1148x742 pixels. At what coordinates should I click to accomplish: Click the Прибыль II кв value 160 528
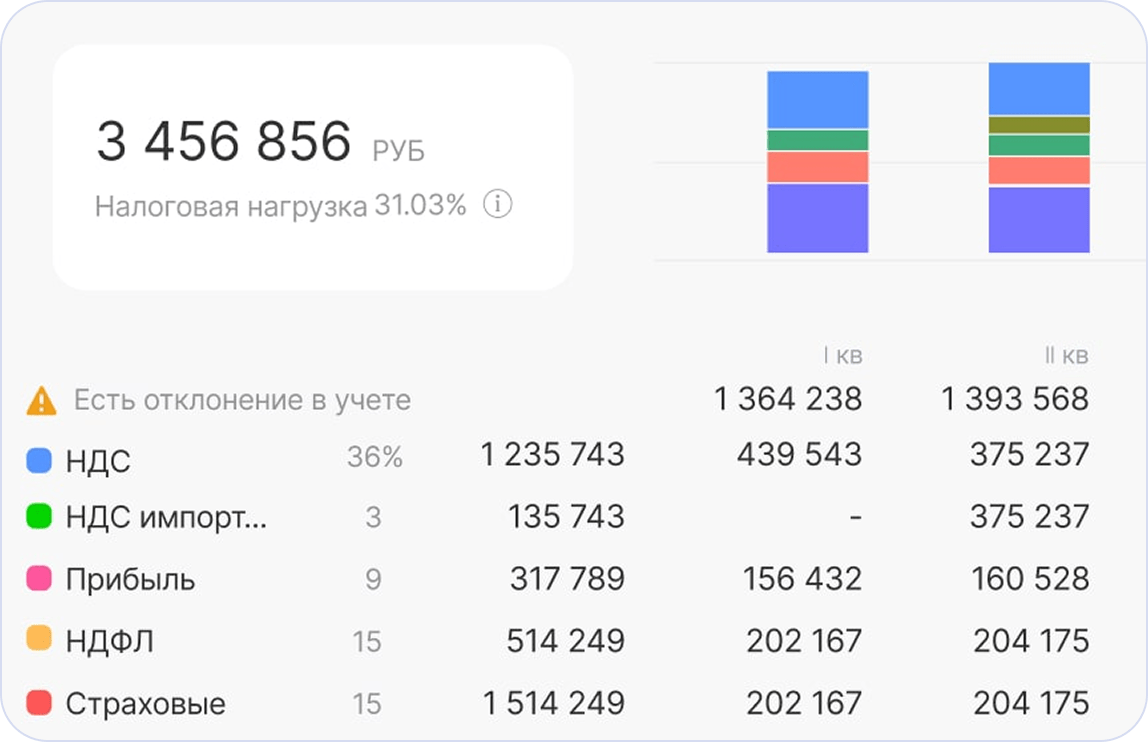(x=1030, y=579)
